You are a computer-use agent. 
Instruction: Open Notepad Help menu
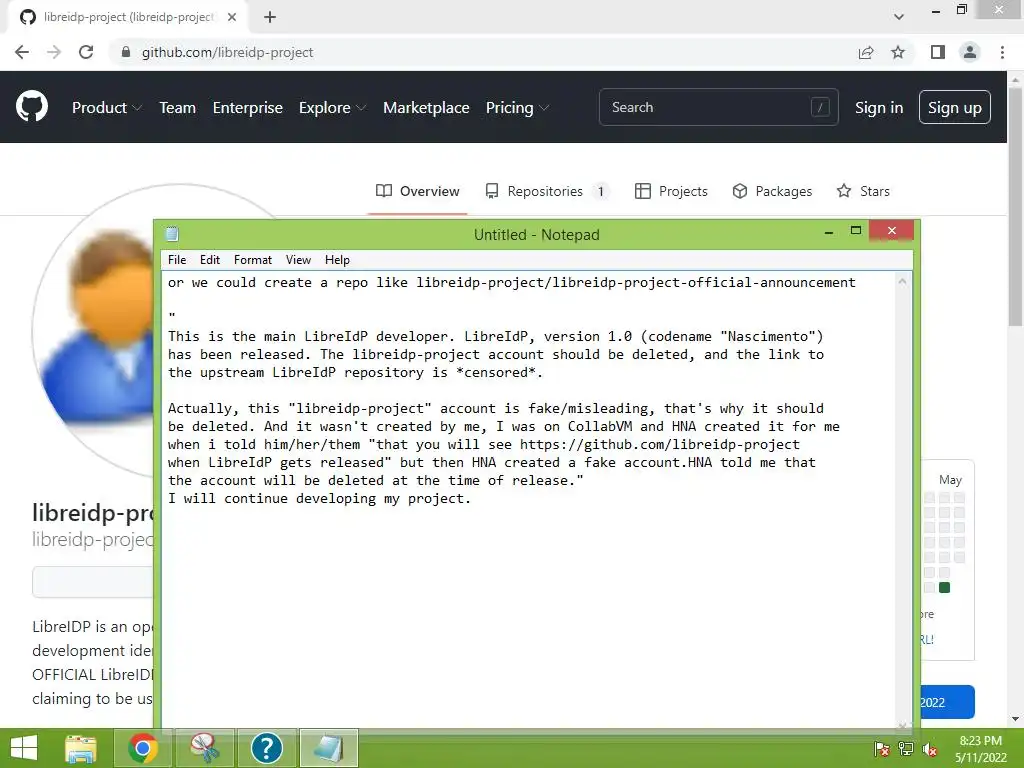[337, 260]
